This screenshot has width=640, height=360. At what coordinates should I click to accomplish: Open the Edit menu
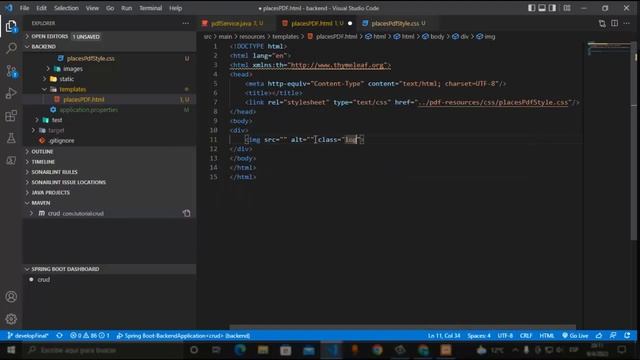coord(41,8)
